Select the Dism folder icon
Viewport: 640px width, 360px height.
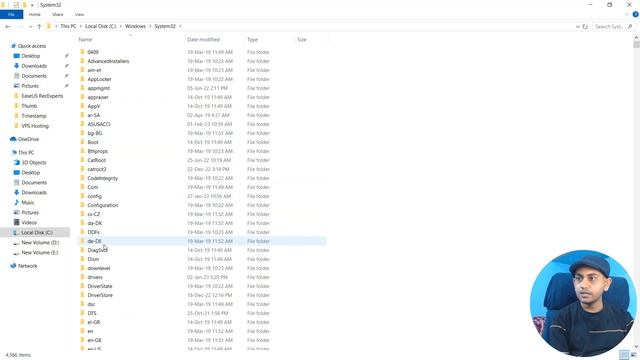(x=82, y=259)
